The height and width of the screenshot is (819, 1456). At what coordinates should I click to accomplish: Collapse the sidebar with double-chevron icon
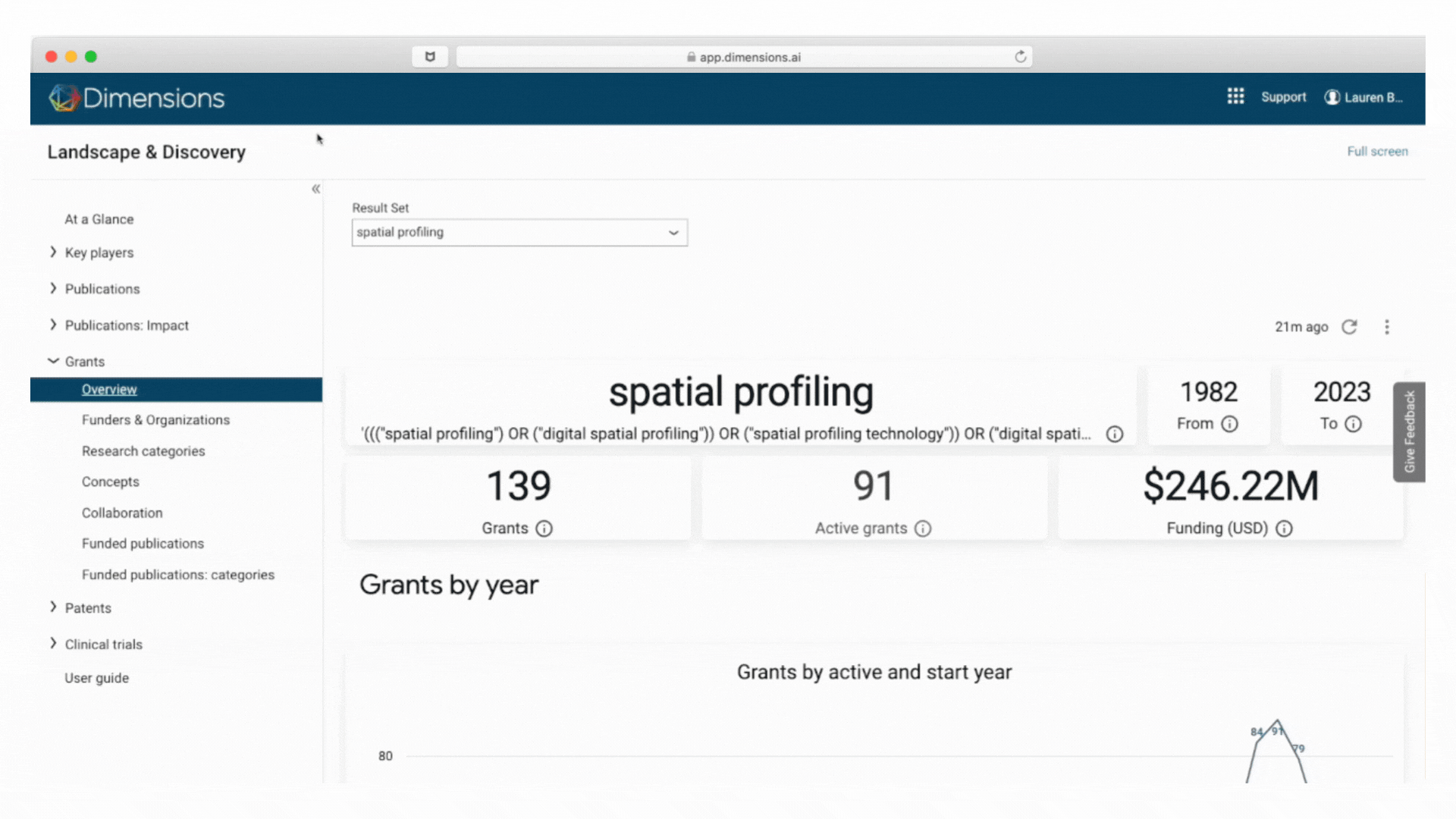(x=315, y=189)
